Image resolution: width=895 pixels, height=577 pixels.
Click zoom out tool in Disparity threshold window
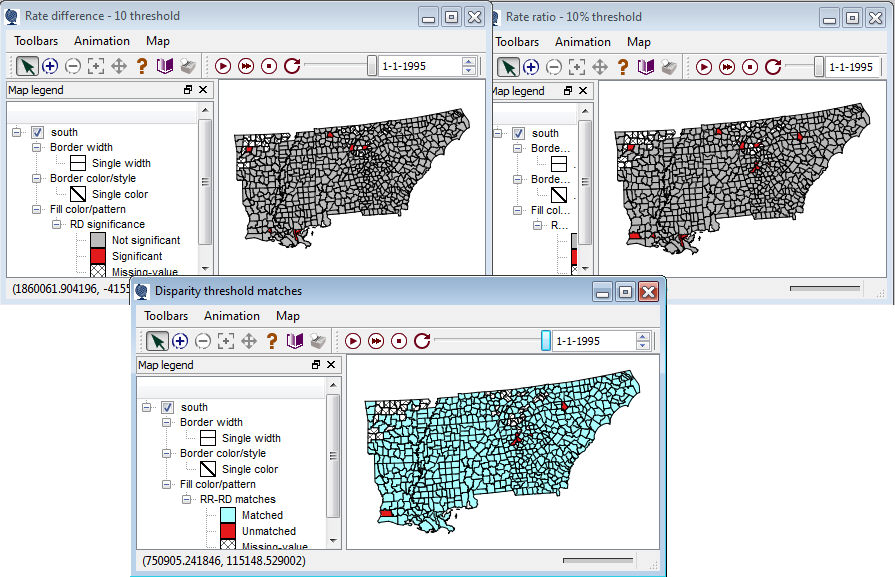[203, 341]
